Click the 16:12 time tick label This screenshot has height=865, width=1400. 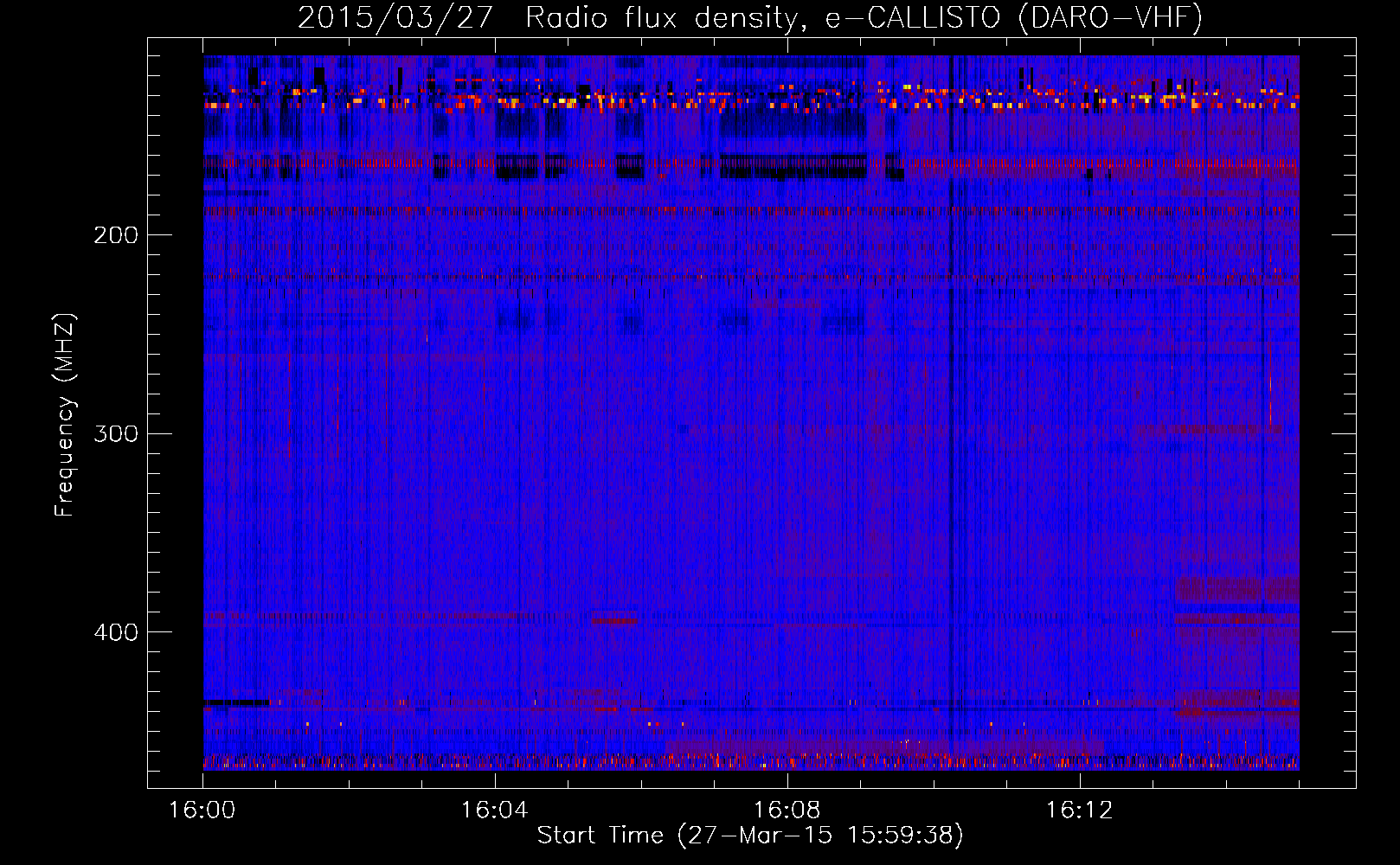[x=1079, y=811]
